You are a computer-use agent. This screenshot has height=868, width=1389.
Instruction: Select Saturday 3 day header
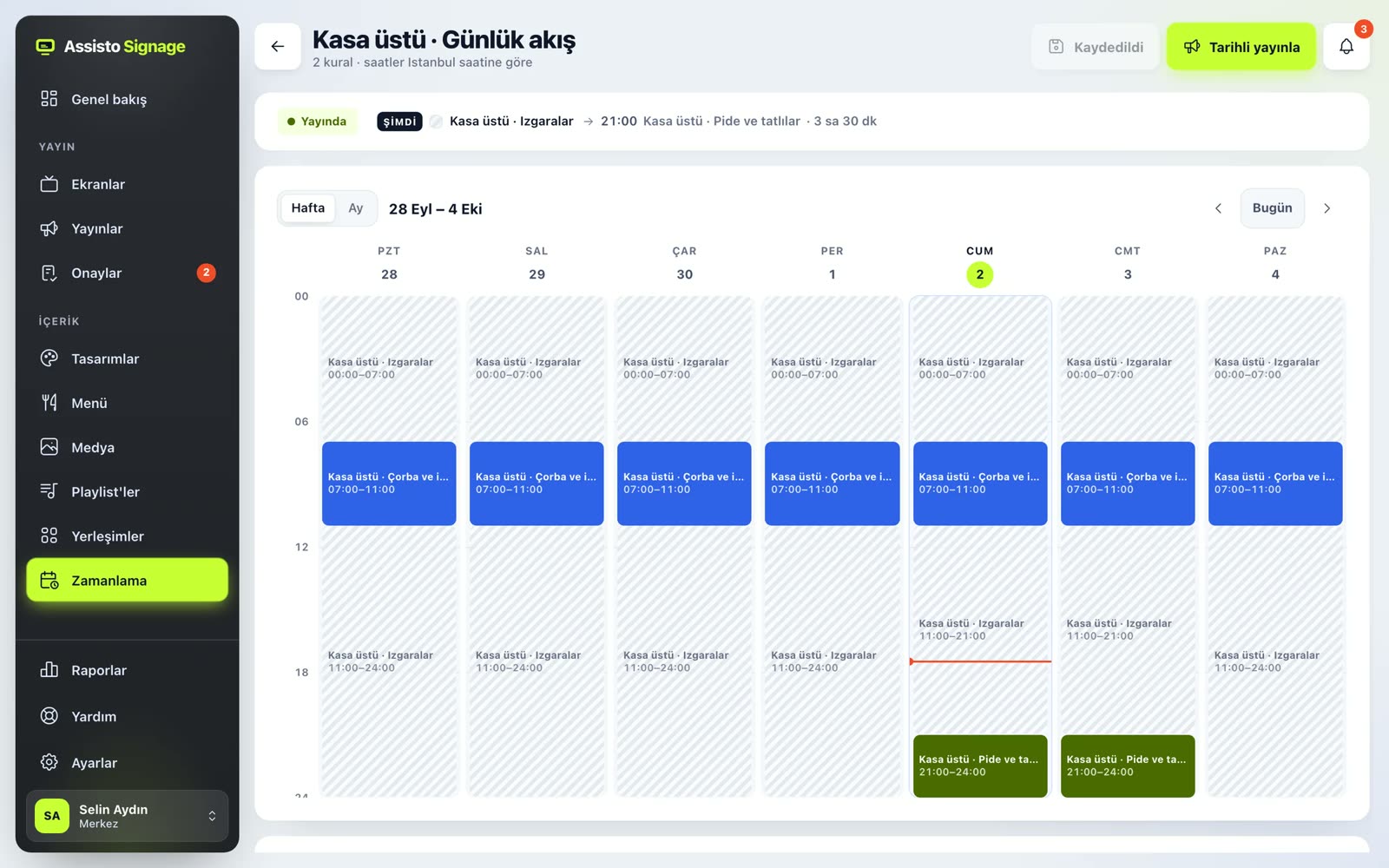(1128, 265)
